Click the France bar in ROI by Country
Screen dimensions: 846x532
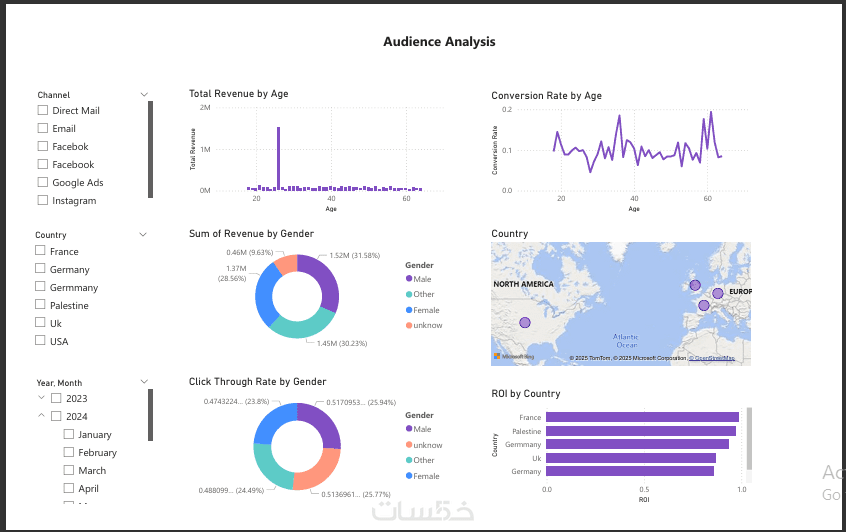click(x=642, y=417)
